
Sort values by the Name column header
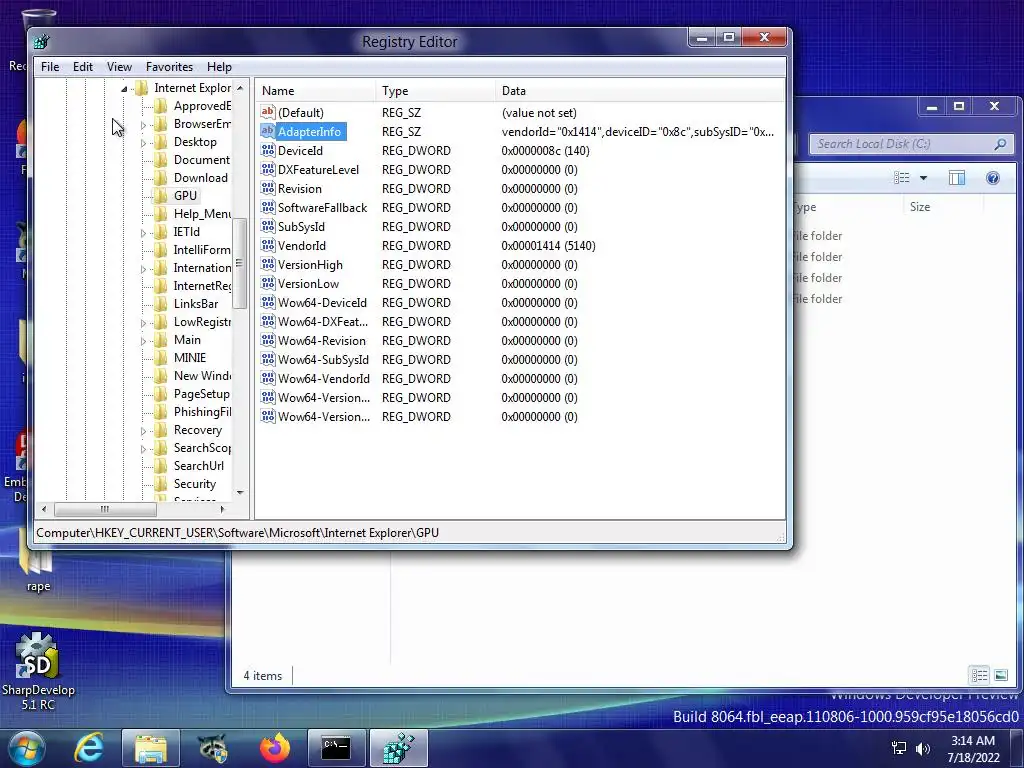click(x=316, y=91)
